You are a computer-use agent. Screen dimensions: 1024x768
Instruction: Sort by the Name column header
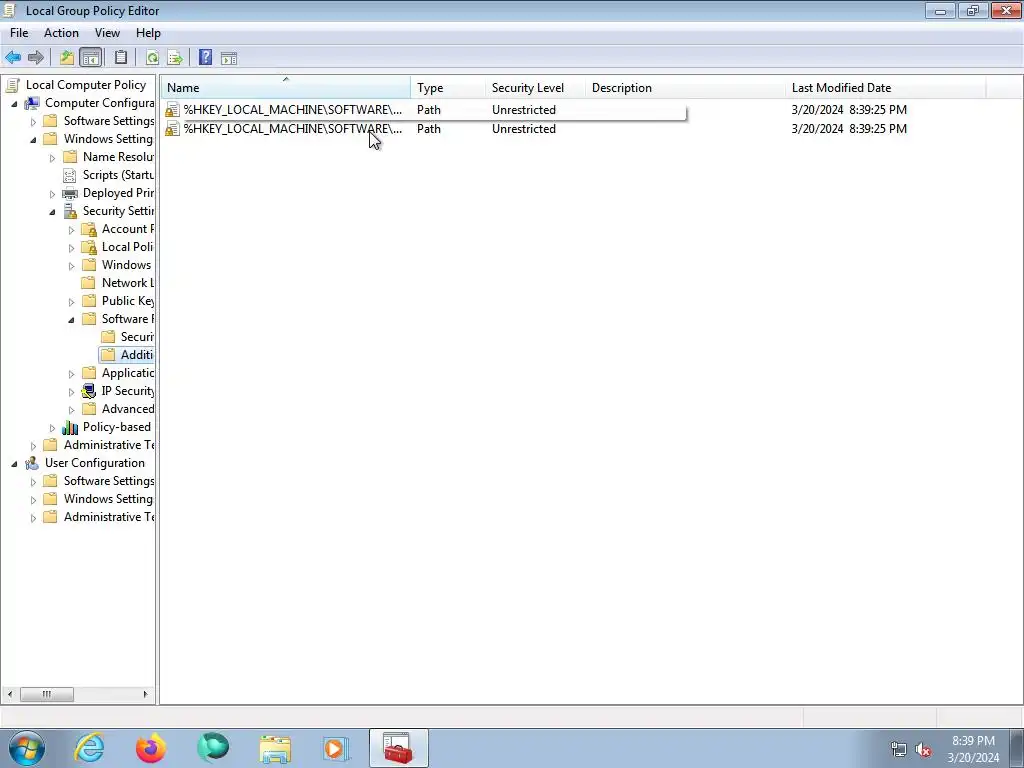[x=286, y=88]
